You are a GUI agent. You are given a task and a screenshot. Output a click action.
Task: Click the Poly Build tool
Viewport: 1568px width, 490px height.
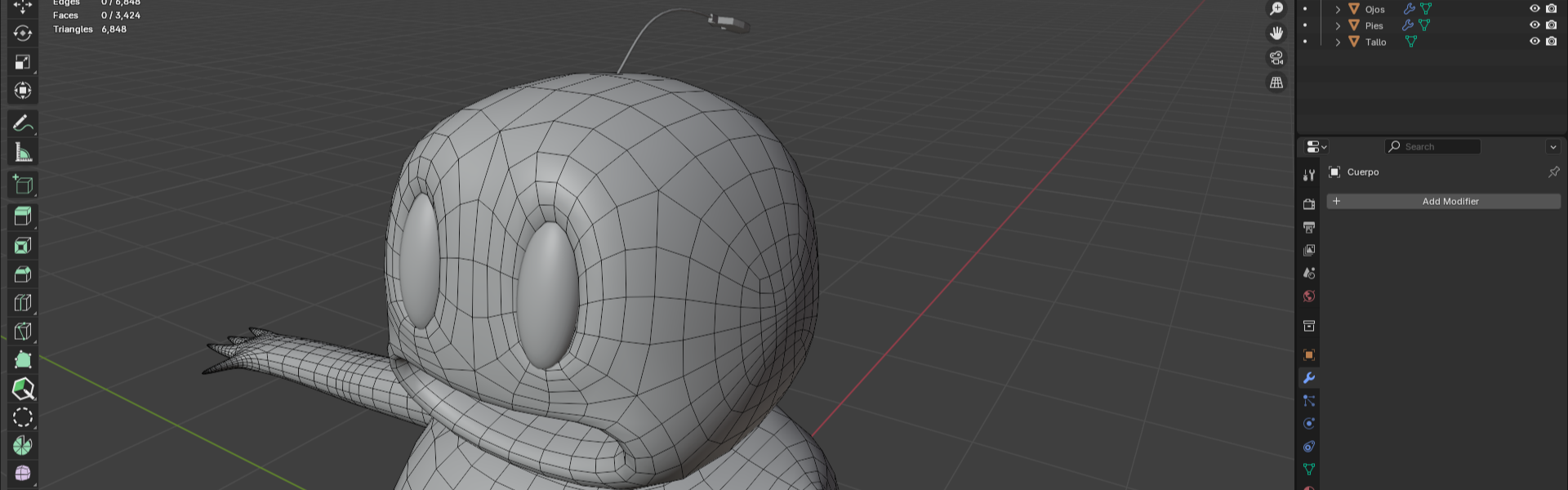pyautogui.click(x=23, y=360)
